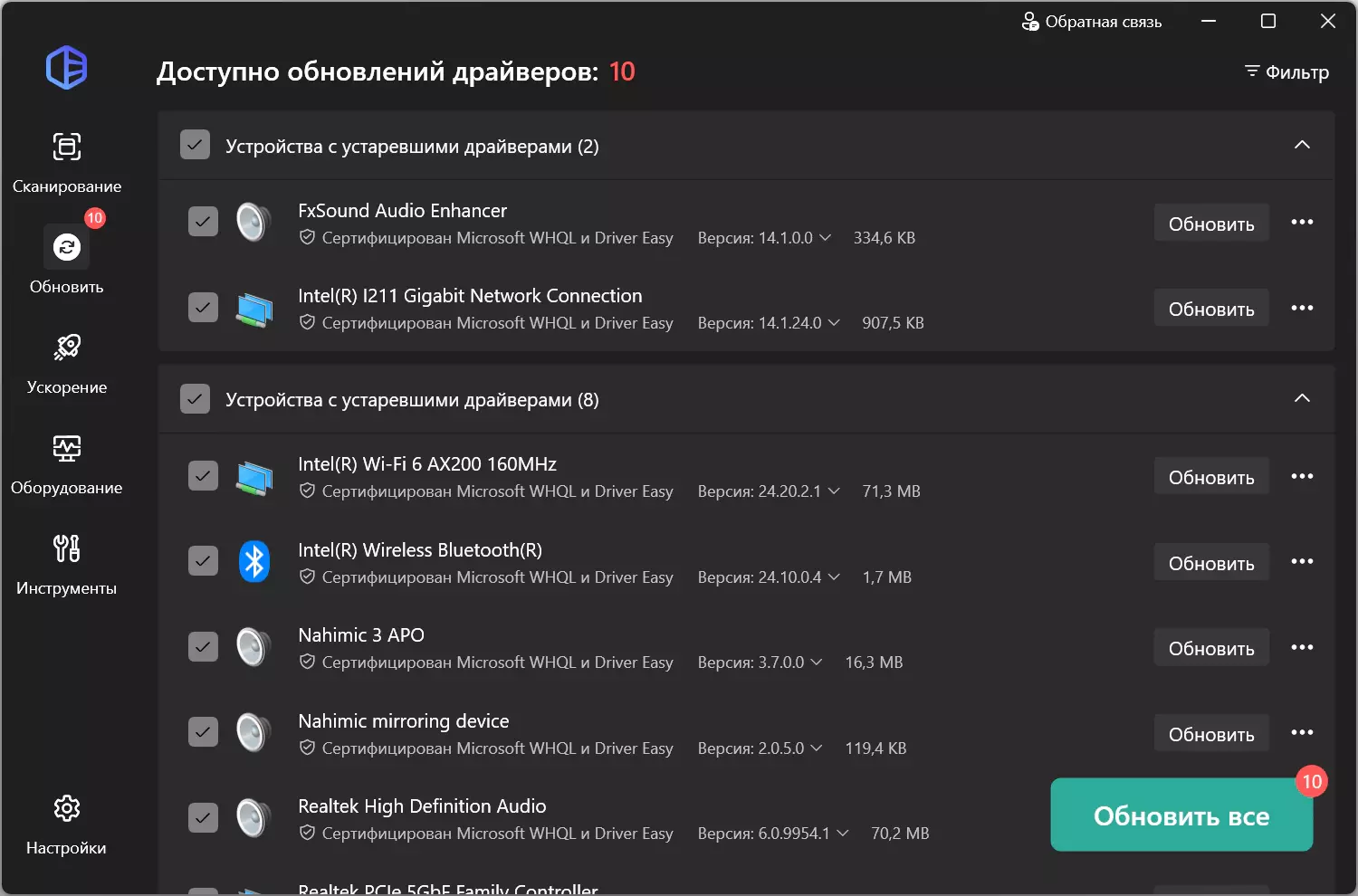Viewport: 1358px width, 896px height.
Task: Open Настройки settings gear
Action: [67, 825]
